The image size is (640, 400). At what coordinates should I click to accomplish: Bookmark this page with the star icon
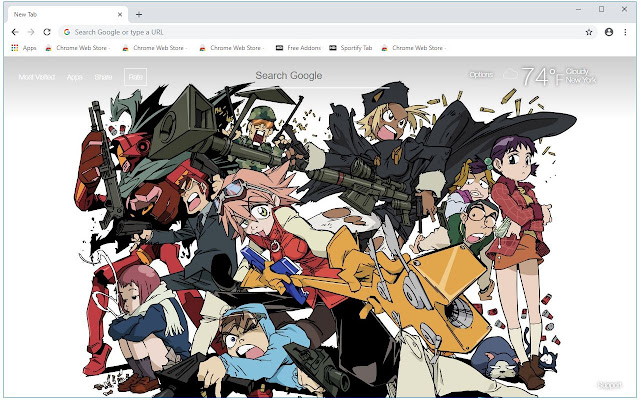tap(589, 32)
